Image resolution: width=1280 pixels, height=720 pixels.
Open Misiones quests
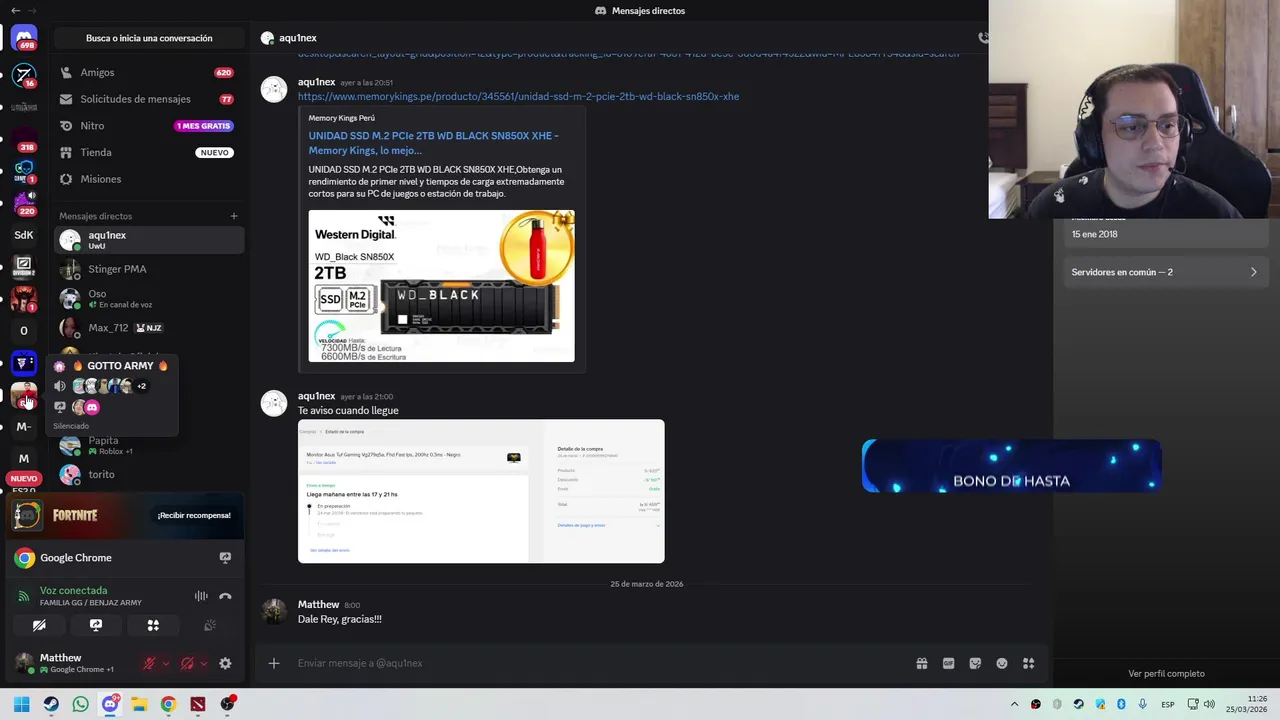tap(148, 179)
